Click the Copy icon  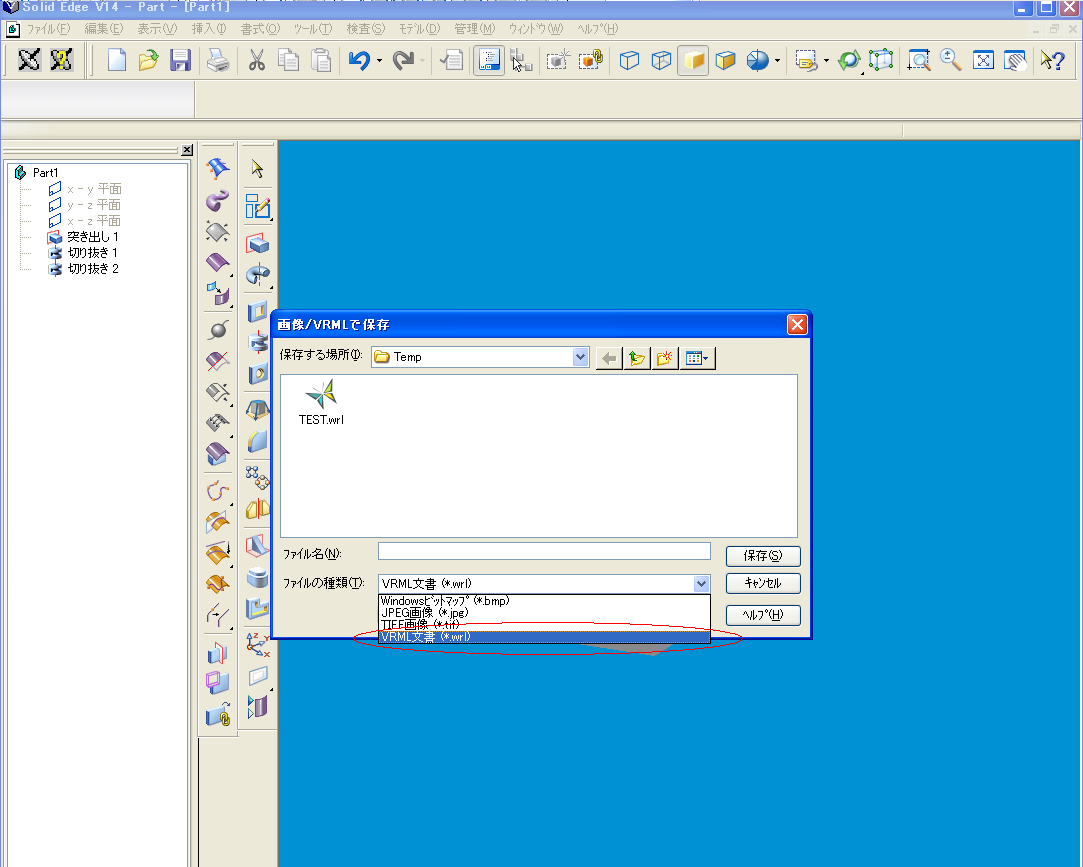coord(289,60)
